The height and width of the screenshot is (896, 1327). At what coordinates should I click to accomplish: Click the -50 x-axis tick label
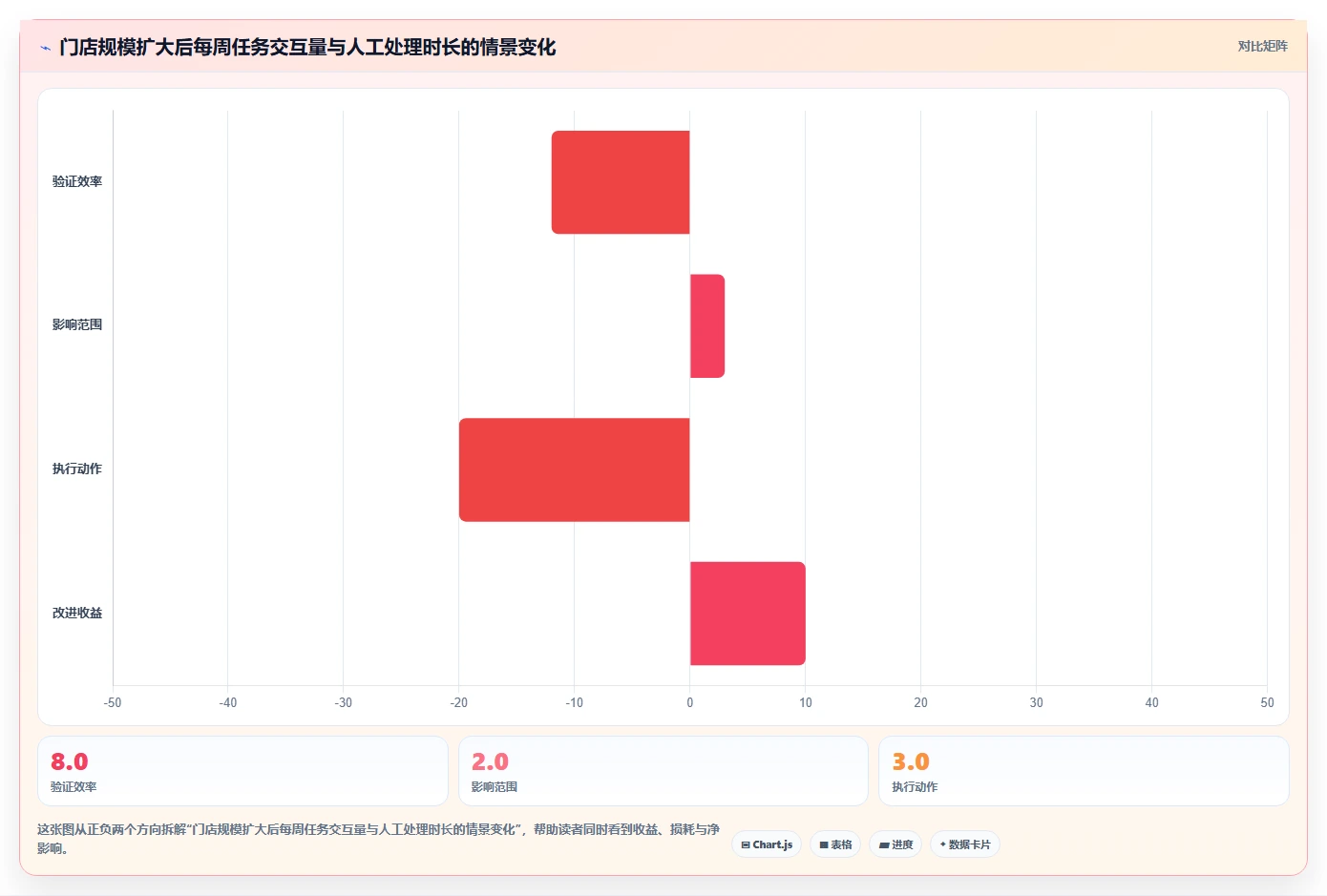(x=113, y=702)
